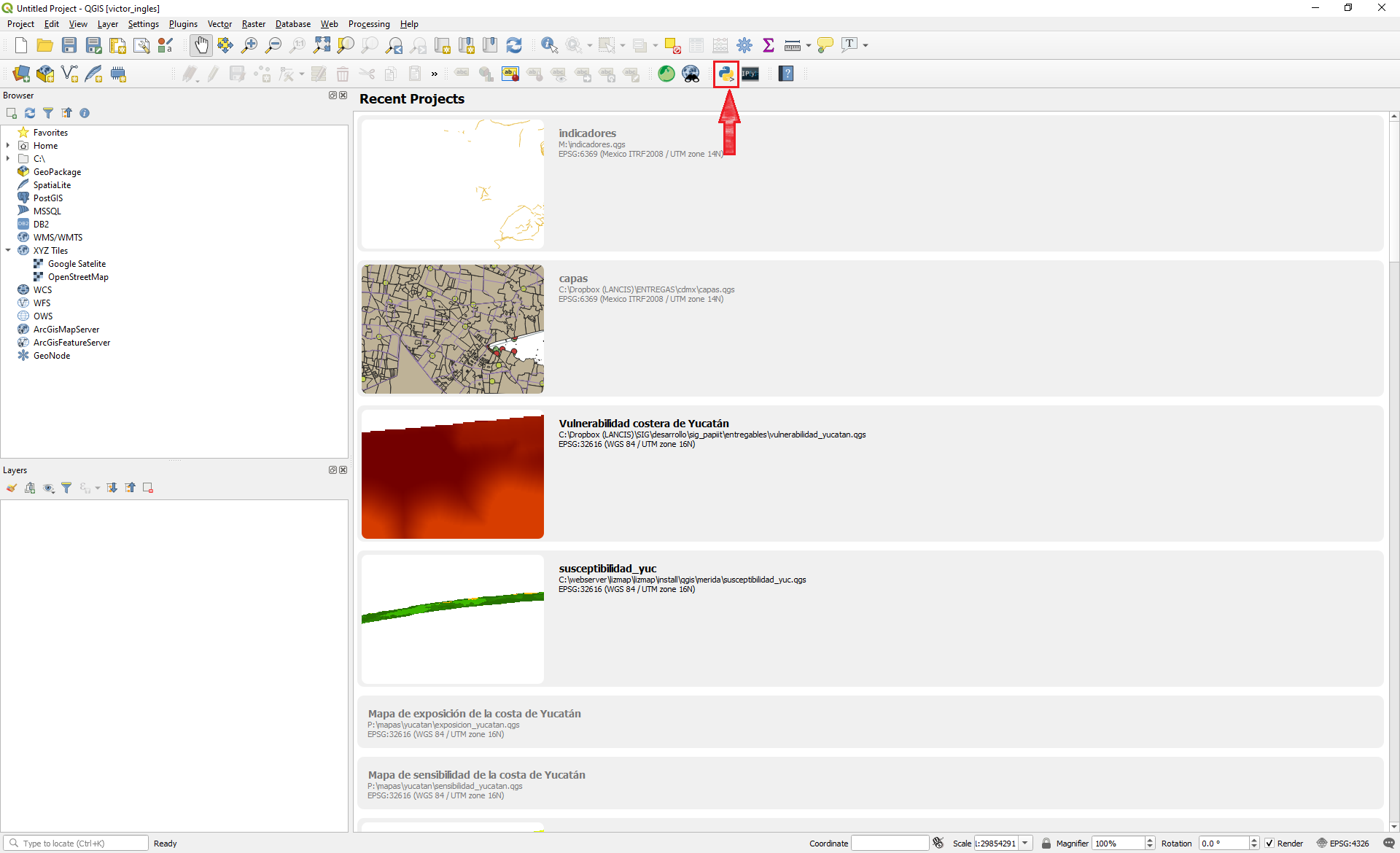The width and height of the screenshot is (1400, 853).
Task: Activate the Identify Features tool
Action: 550,45
